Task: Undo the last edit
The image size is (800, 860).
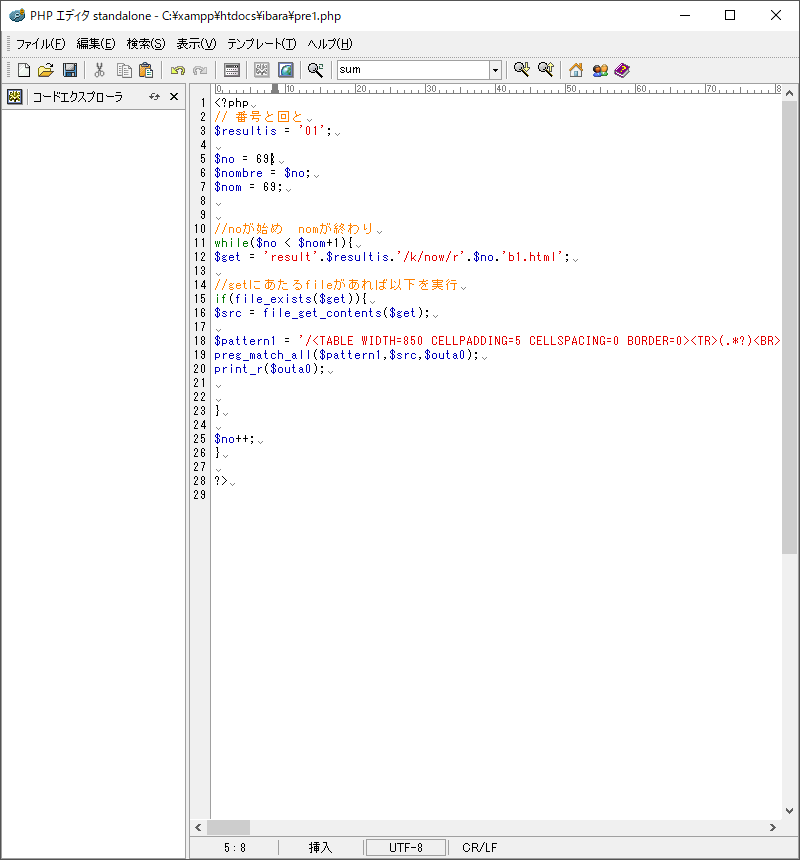Action: click(x=178, y=70)
